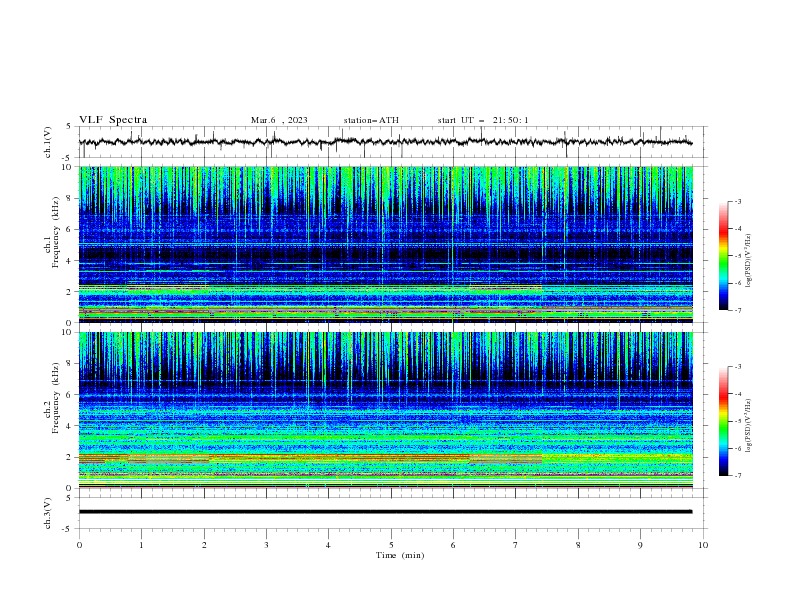This screenshot has height=612, width=792.
Task: Click the "6" kHz tick on the ch.1 frequency axis
Action: [69, 230]
